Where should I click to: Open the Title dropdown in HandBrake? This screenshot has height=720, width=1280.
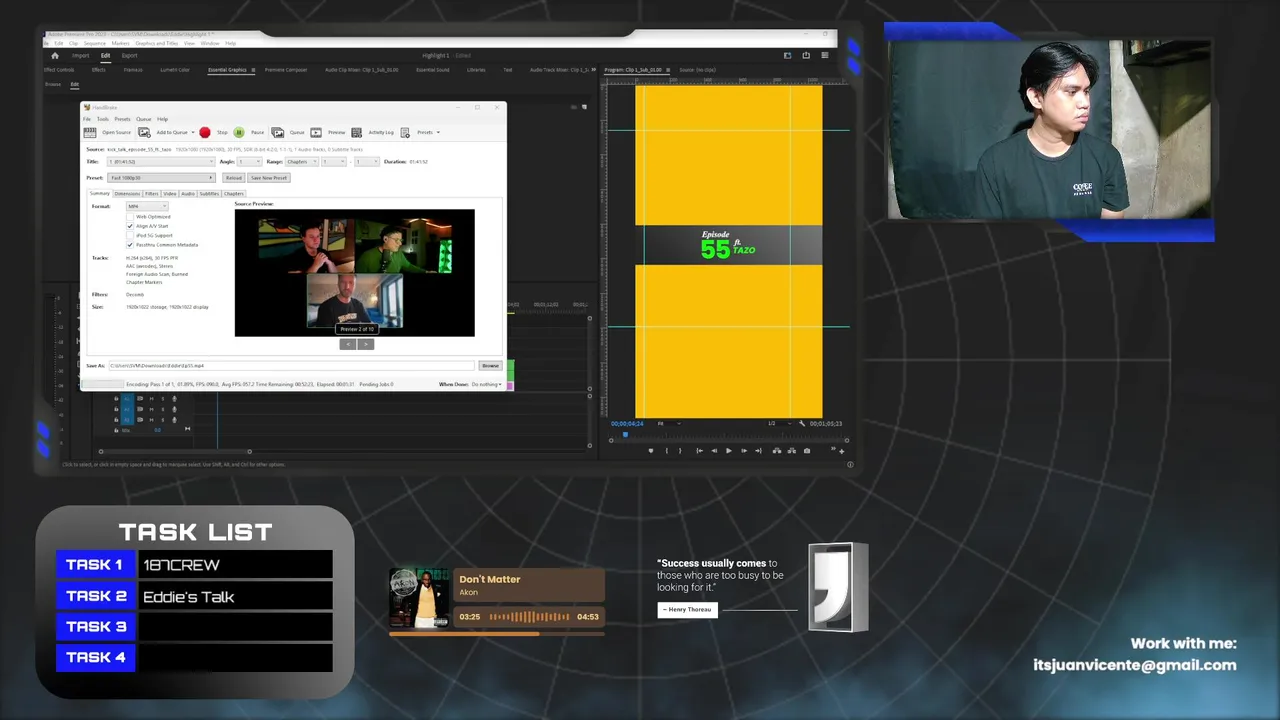pyautogui.click(x=160, y=162)
